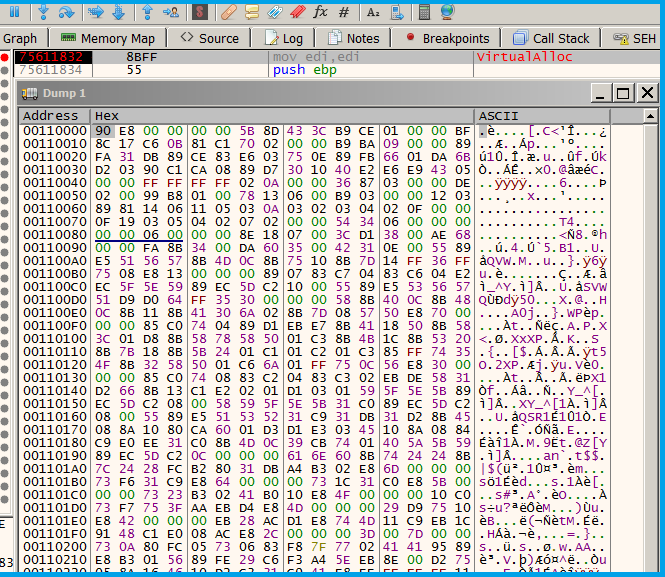Open the Strings Az icon
This screenshot has width=665, height=577.
pyautogui.click(x=373, y=12)
